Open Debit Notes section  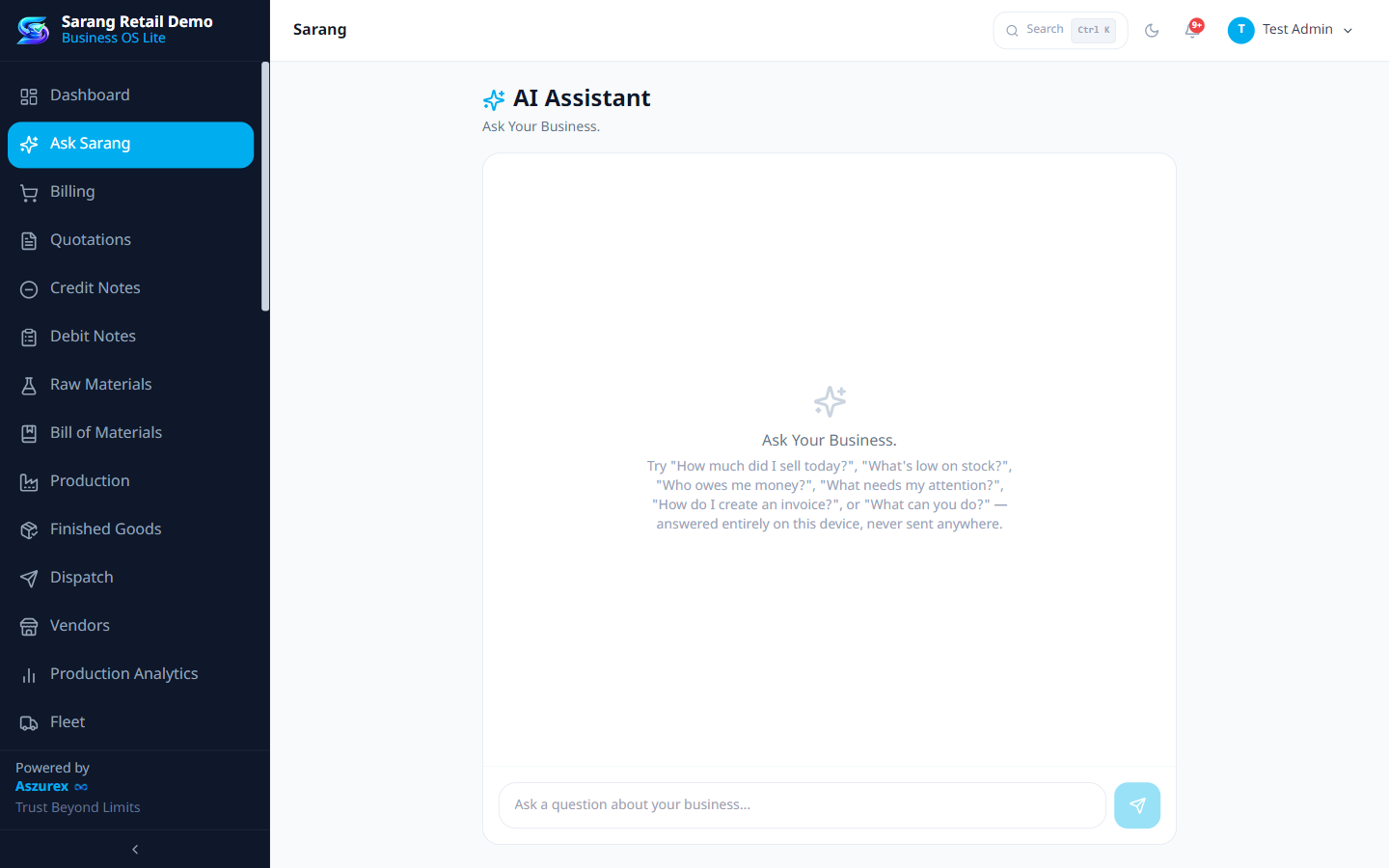pyautogui.click(x=130, y=337)
